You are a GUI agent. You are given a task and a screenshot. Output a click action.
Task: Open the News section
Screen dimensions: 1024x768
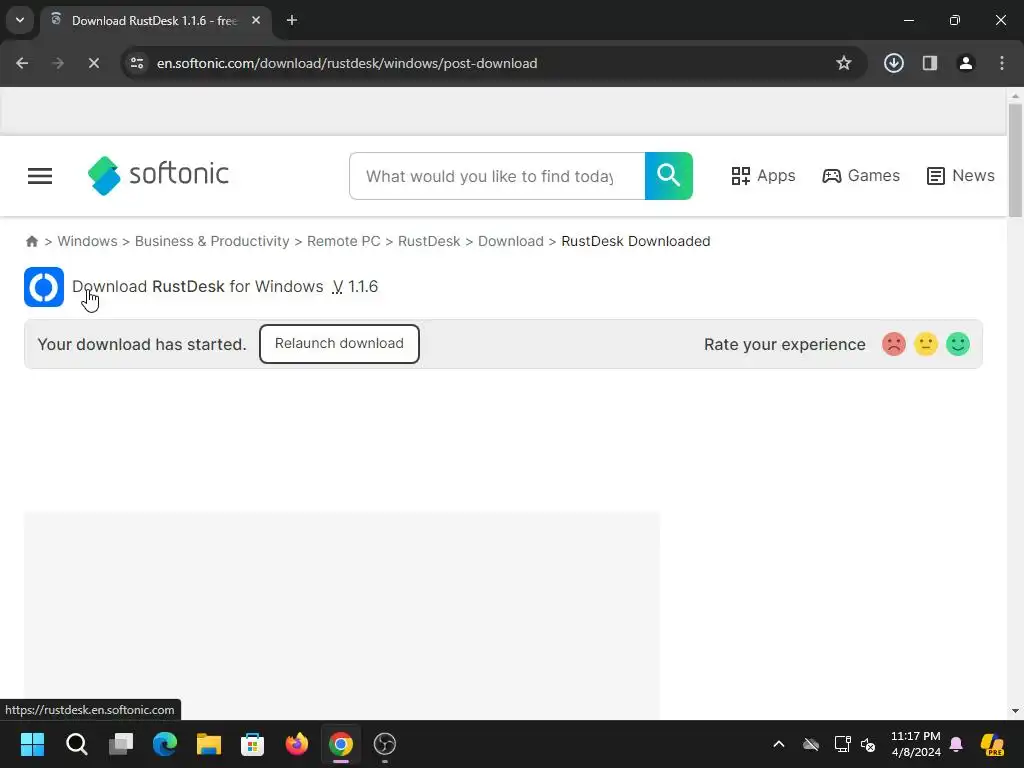click(961, 176)
